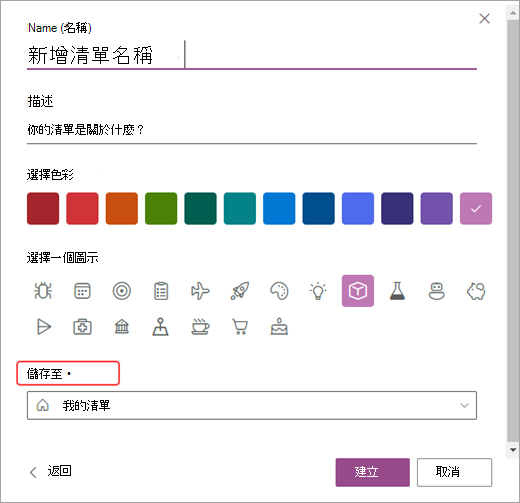Click the scrollbar up arrow
Screen dimensions: 520x503
[513, 13]
